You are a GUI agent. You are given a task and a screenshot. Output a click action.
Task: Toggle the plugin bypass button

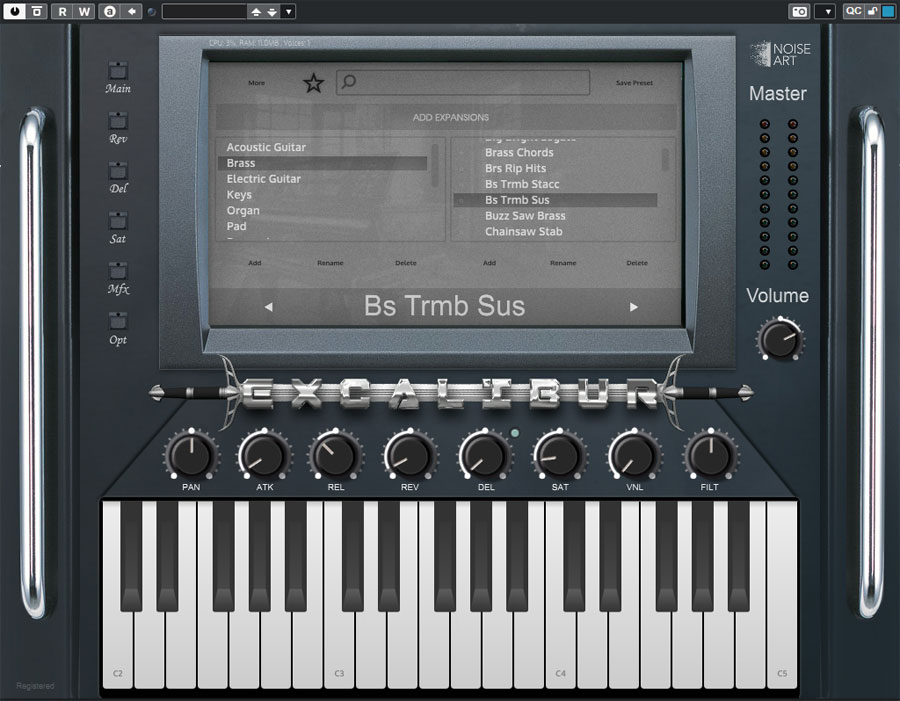pos(36,11)
